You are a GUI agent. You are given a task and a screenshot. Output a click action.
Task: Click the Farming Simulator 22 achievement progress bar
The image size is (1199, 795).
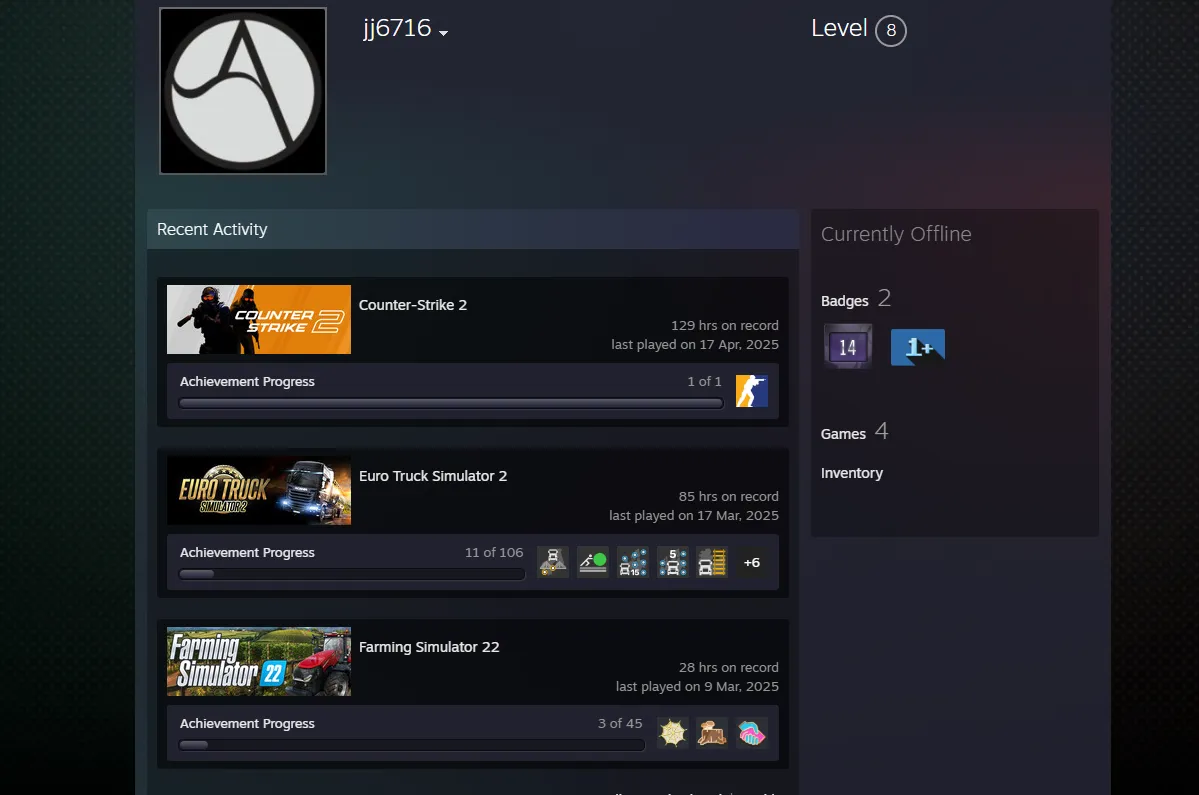[411, 745]
